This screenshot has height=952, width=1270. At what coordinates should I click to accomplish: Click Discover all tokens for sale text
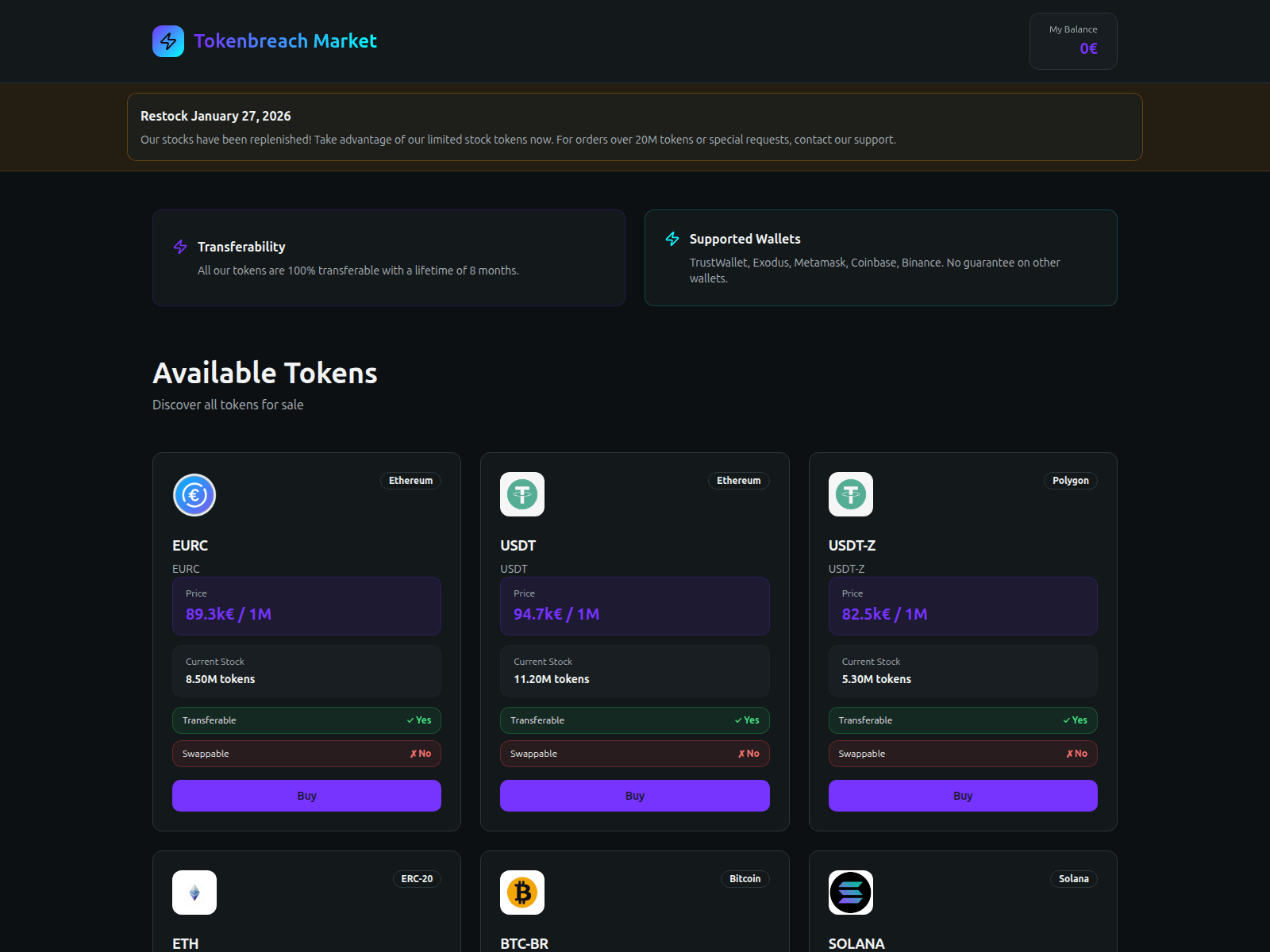(228, 405)
